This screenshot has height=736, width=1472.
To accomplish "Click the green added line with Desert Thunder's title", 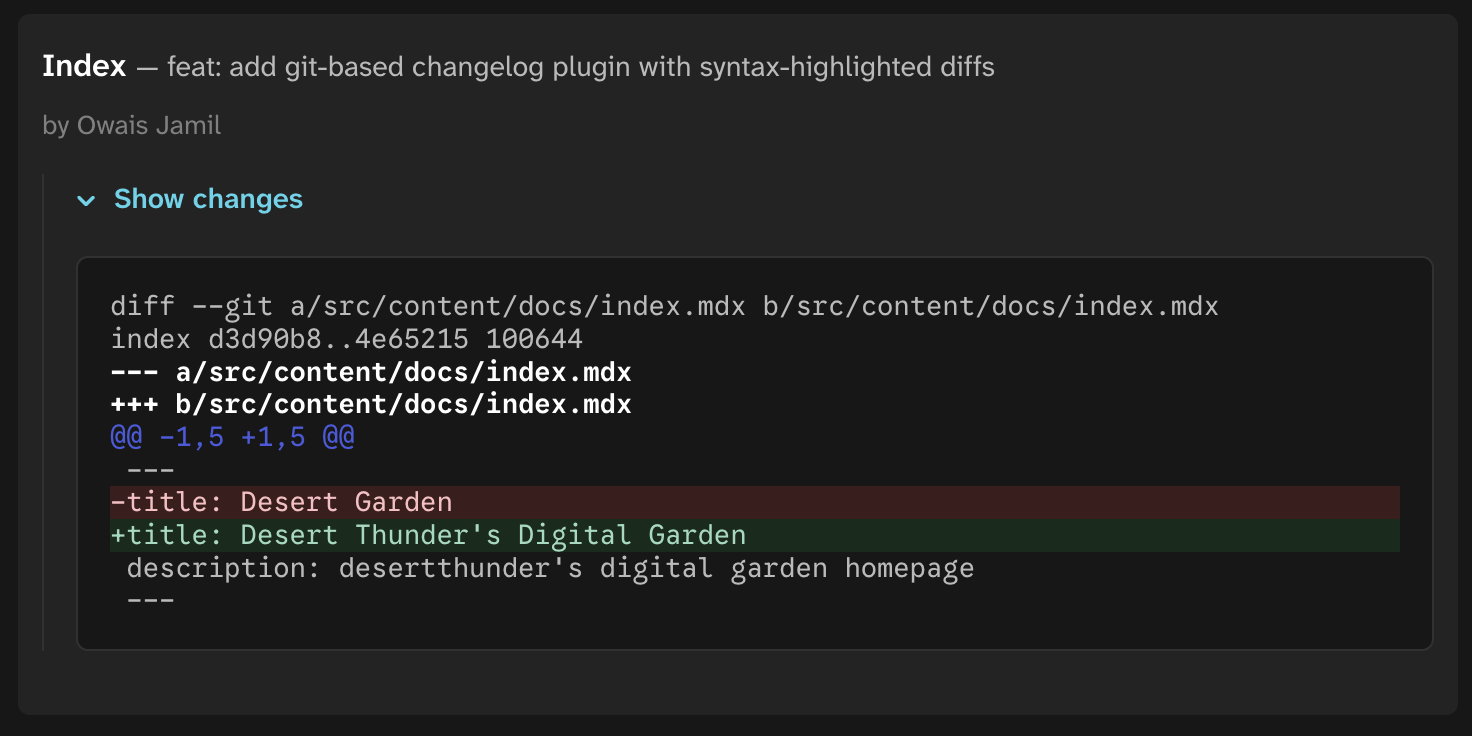I will (428, 535).
